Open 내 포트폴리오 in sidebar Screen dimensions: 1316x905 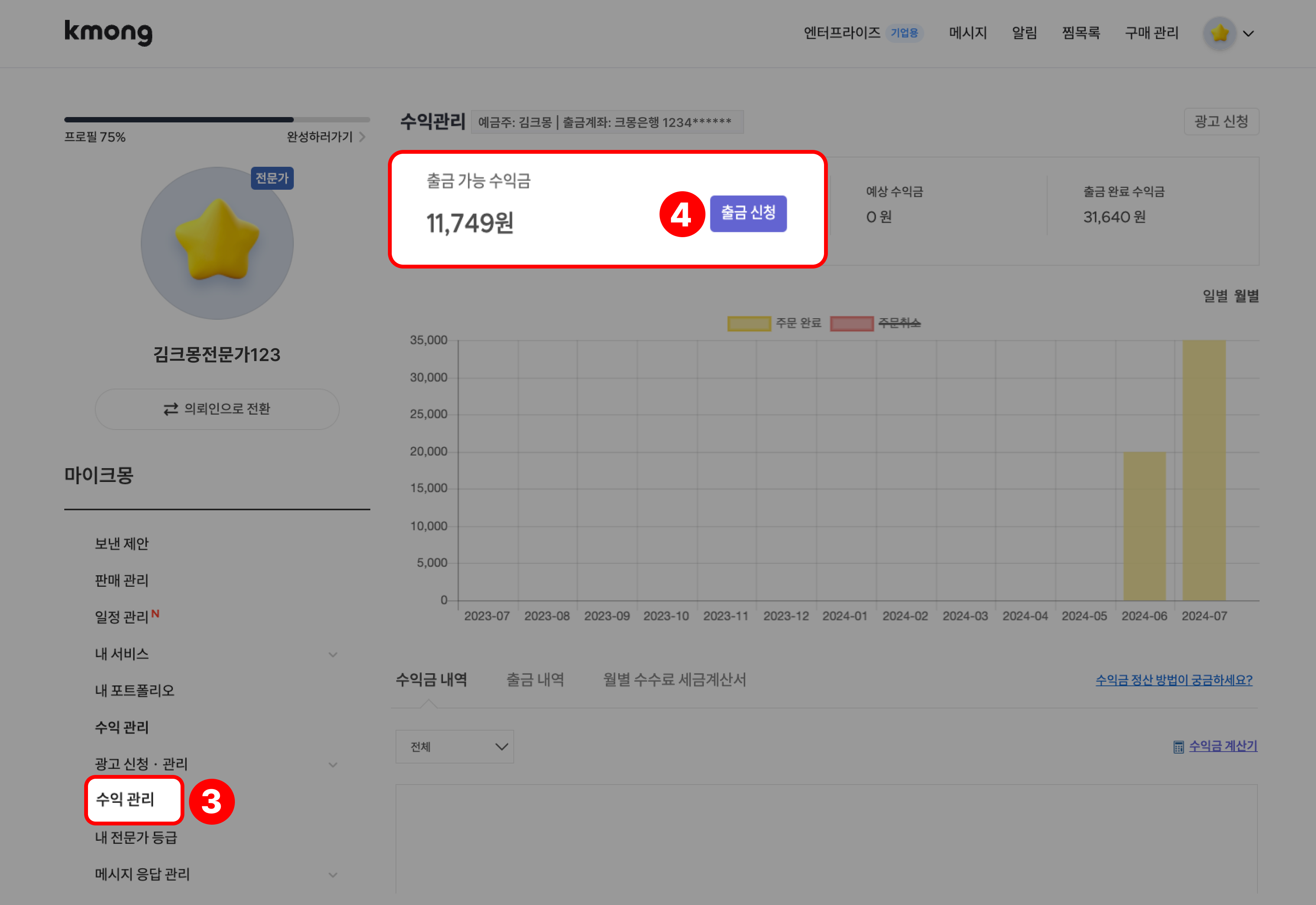click(x=134, y=690)
